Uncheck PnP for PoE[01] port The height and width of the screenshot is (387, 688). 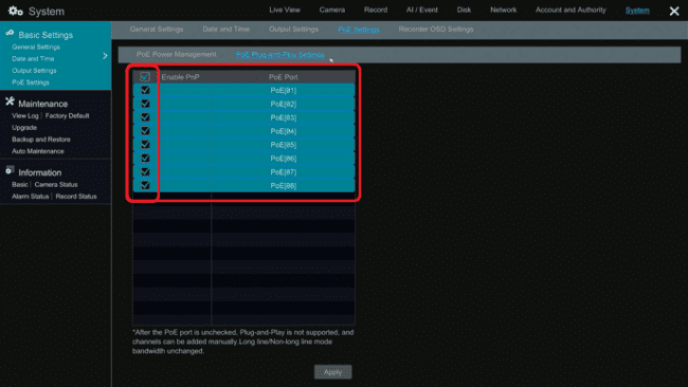coord(145,90)
